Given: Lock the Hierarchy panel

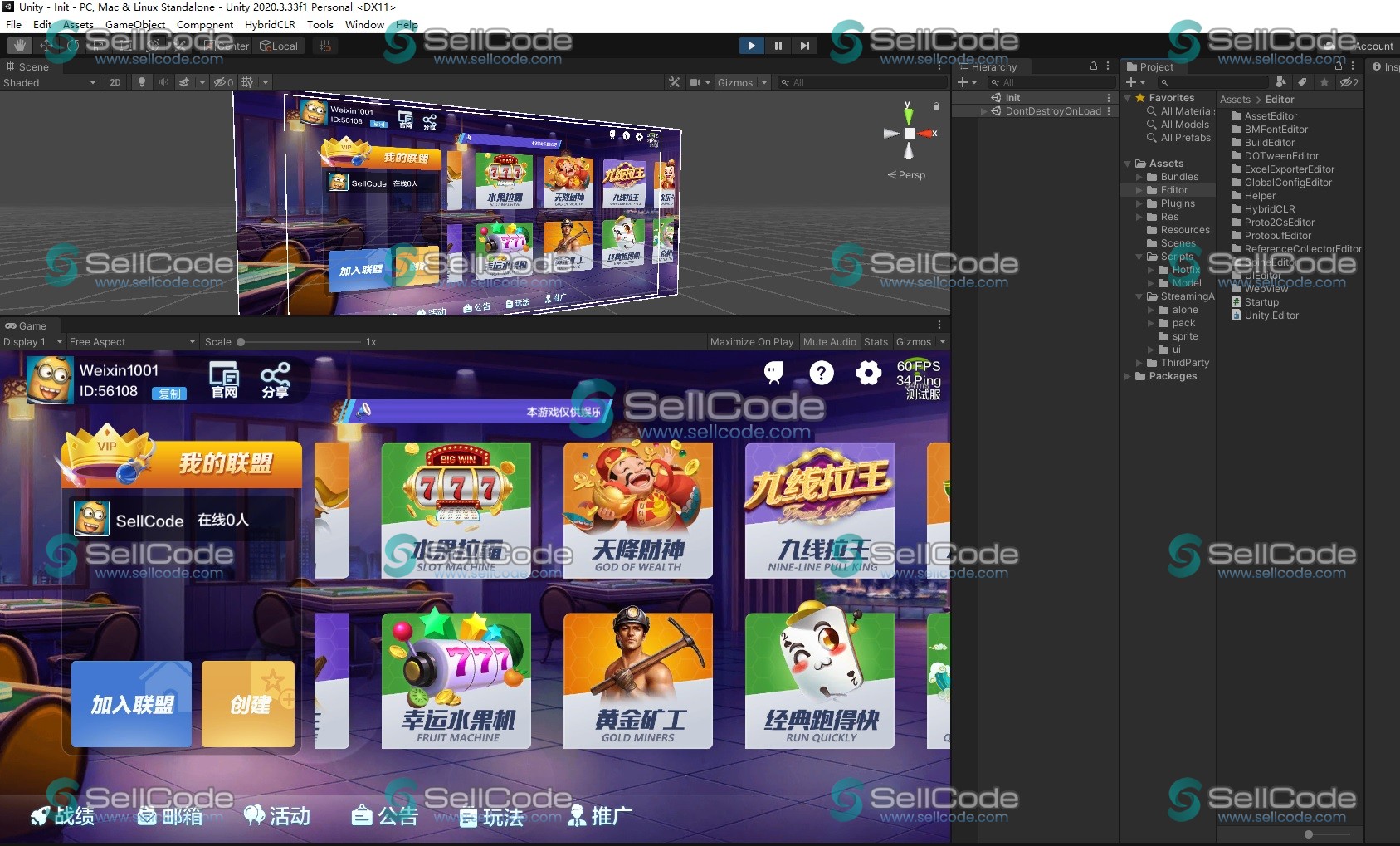Looking at the screenshot, I should pyautogui.click(x=1093, y=66).
